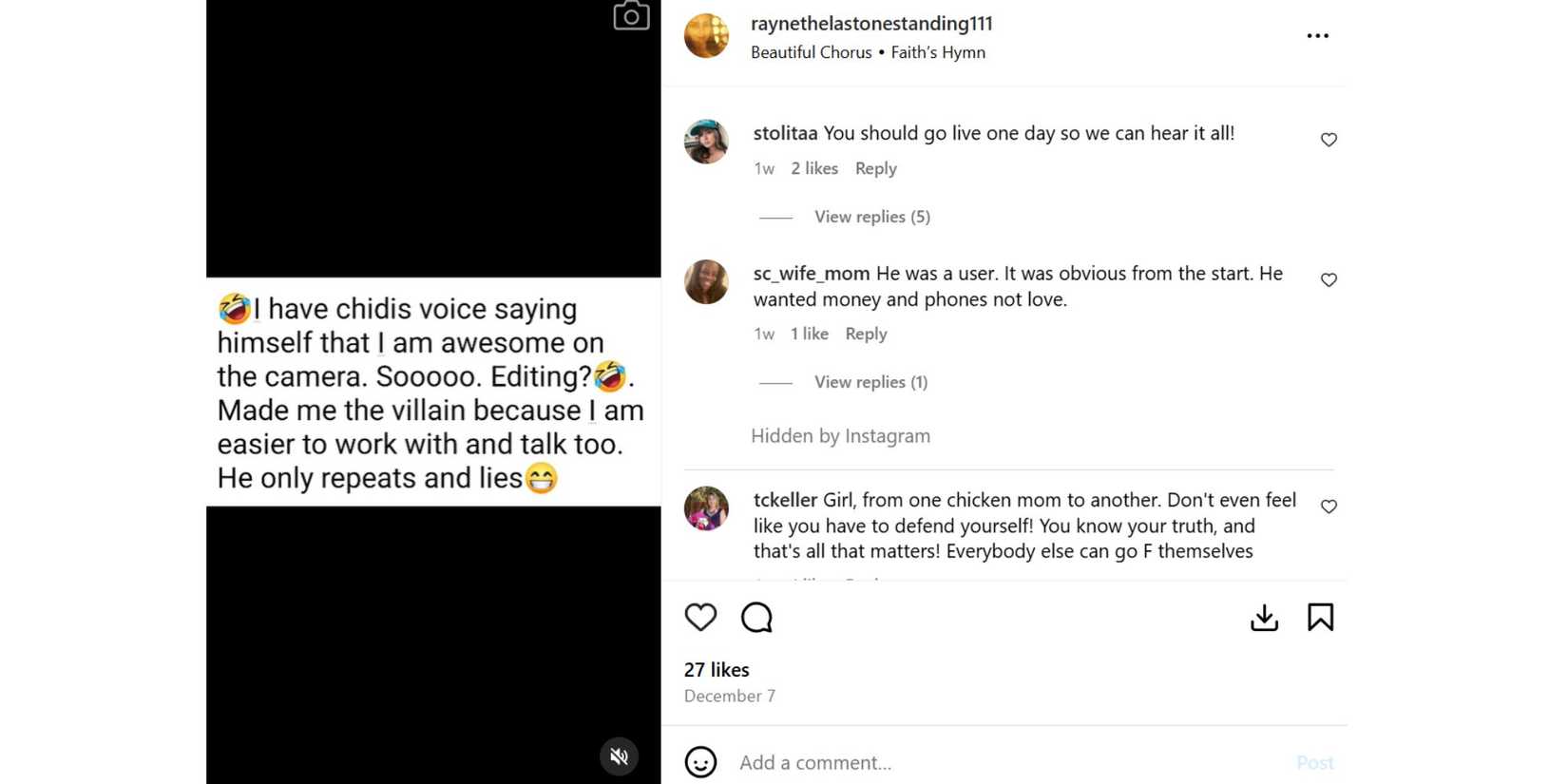Save the post with the bookmark icon
Viewport: 1568px width, 784px height.
pos(1320,618)
